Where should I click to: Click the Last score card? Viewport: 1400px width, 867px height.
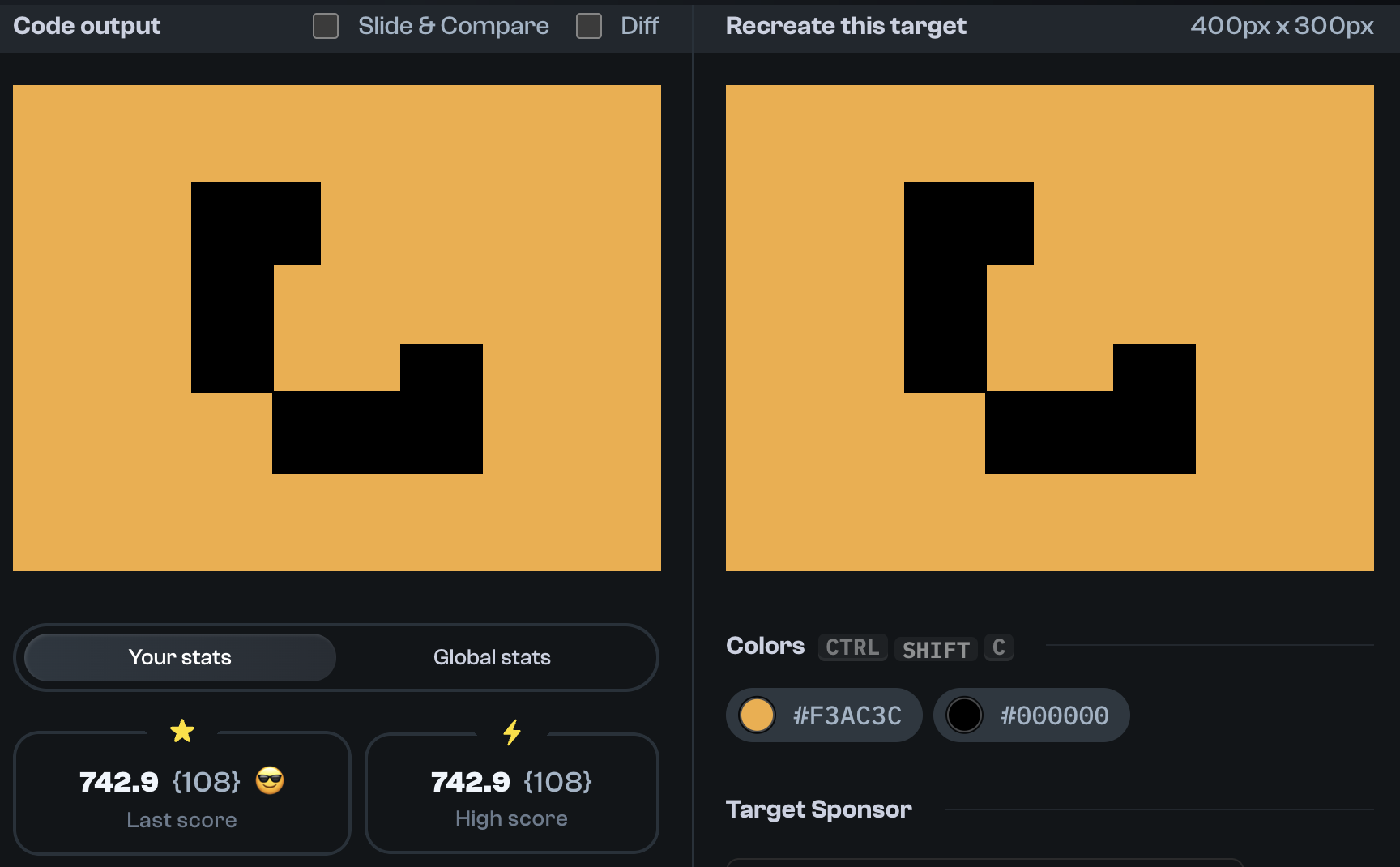182,792
